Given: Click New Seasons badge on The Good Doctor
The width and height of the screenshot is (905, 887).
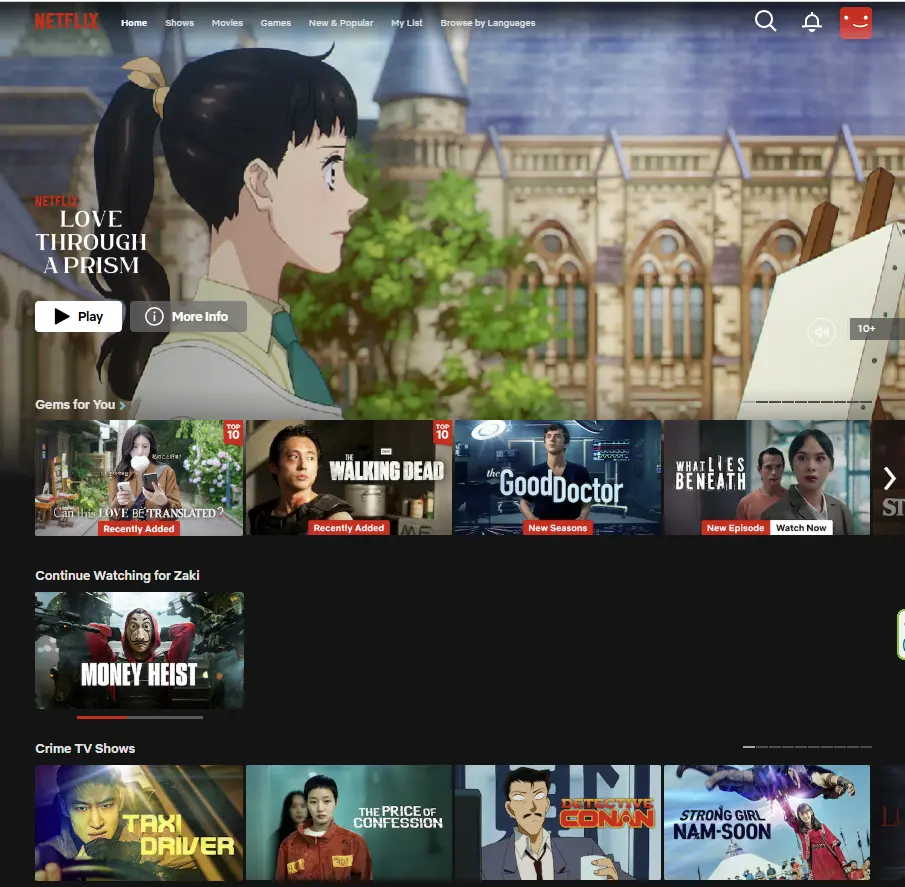Looking at the screenshot, I should point(558,528).
